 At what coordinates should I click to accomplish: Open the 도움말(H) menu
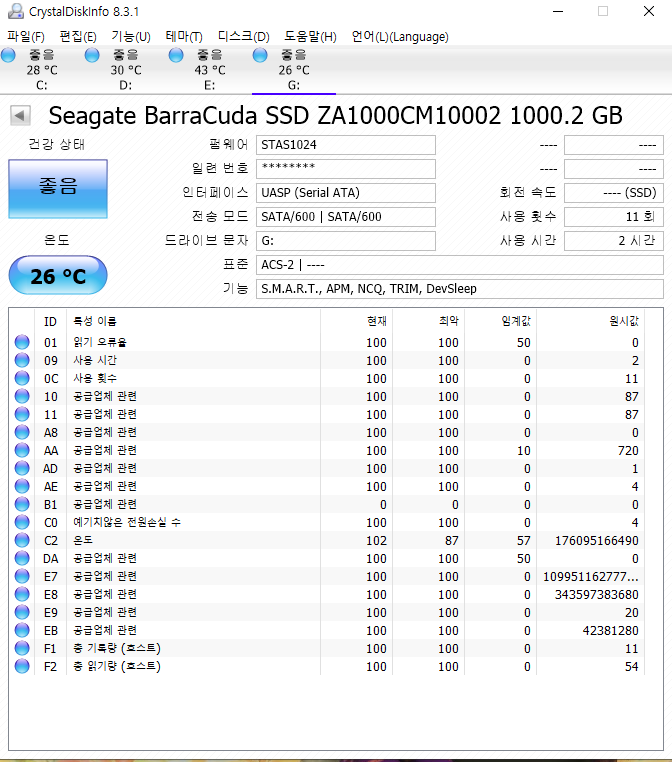point(310,36)
